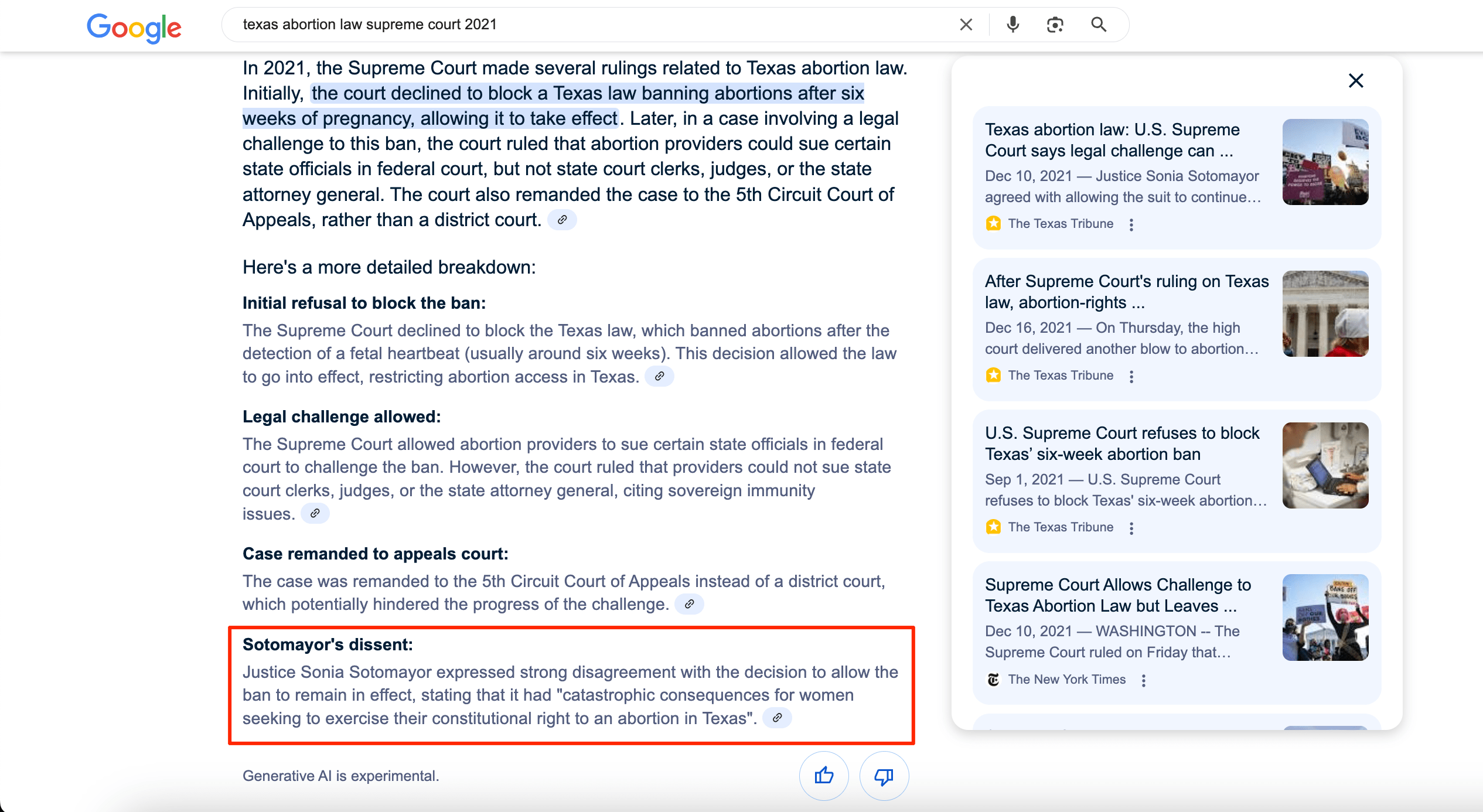Click protest sign thumbnail on NYT card
This screenshot has width=1483, height=812.
pyautogui.click(x=1325, y=617)
